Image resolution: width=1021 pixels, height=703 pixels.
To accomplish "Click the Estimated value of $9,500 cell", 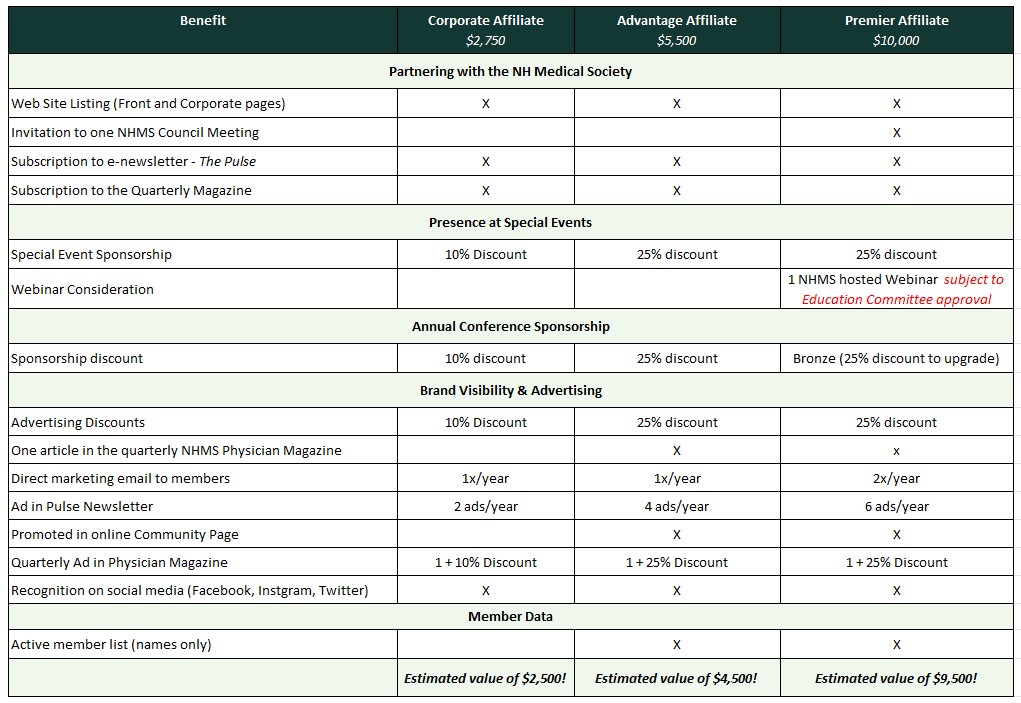I will [x=896, y=678].
